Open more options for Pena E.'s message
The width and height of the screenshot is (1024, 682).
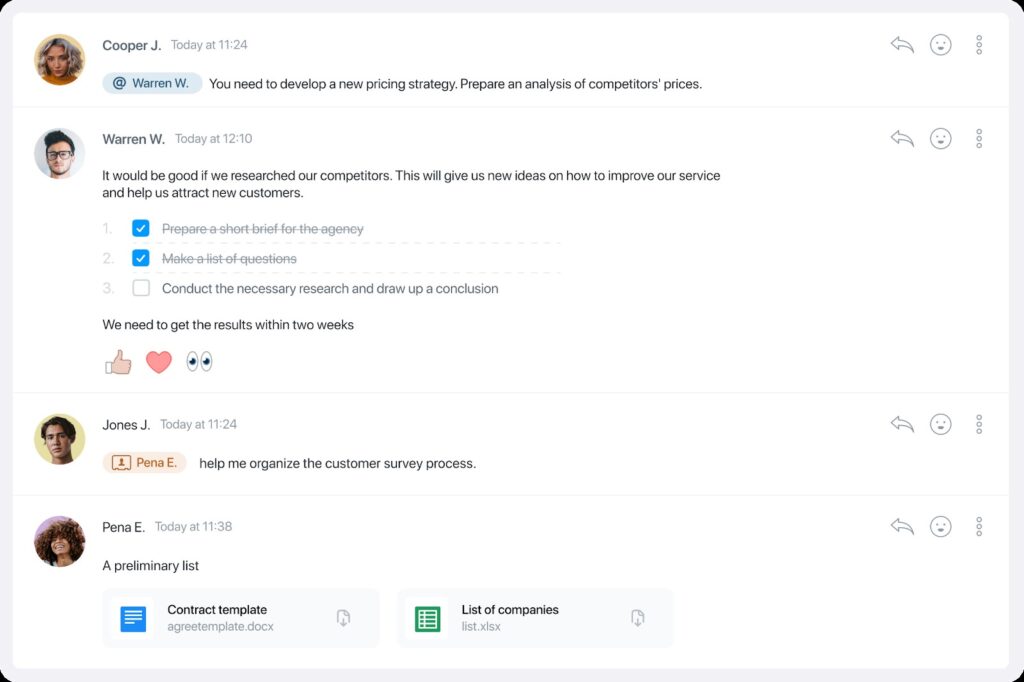click(x=979, y=526)
